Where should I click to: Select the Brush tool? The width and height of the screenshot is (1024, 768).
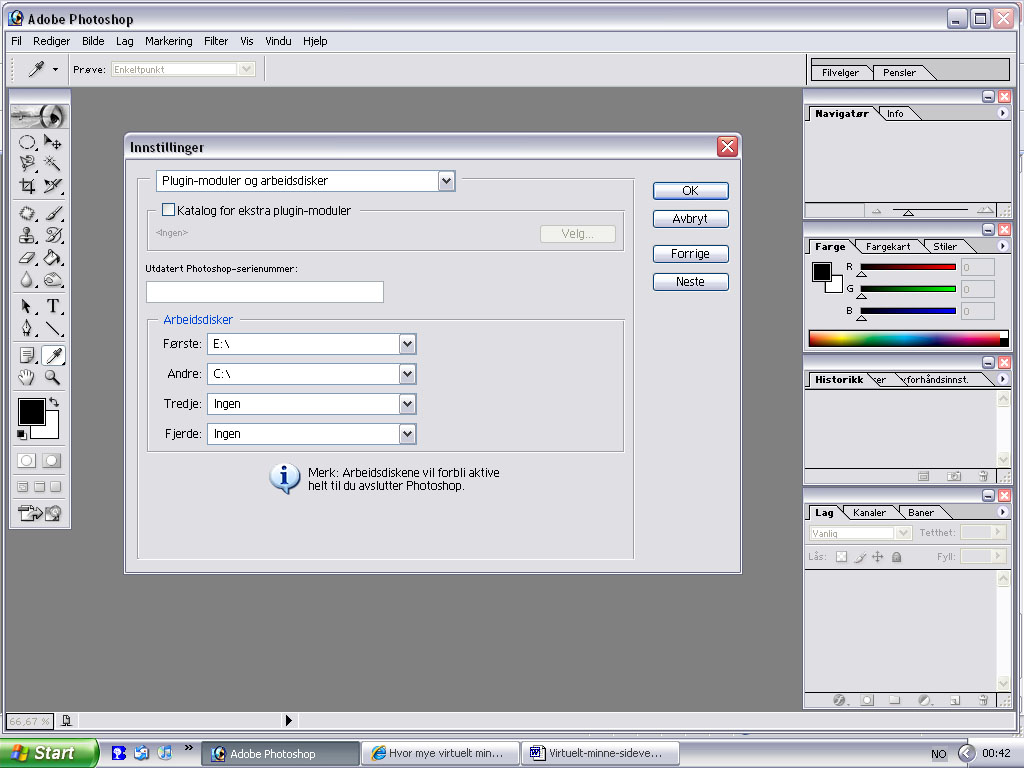click(x=53, y=214)
